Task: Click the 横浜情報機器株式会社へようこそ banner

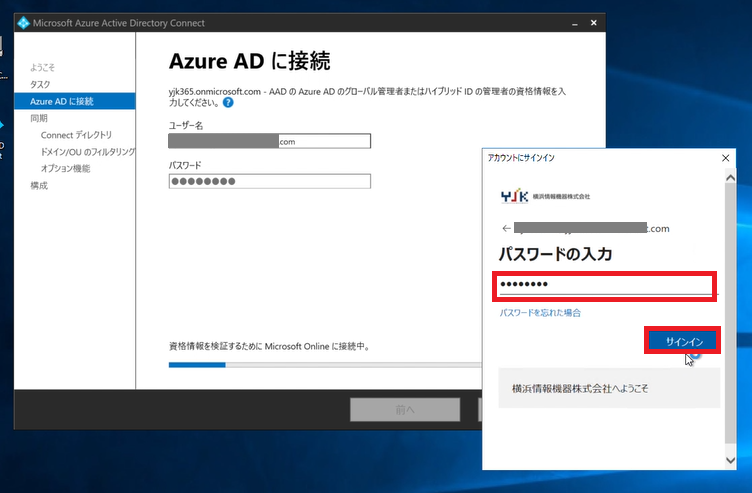Action: tap(609, 388)
